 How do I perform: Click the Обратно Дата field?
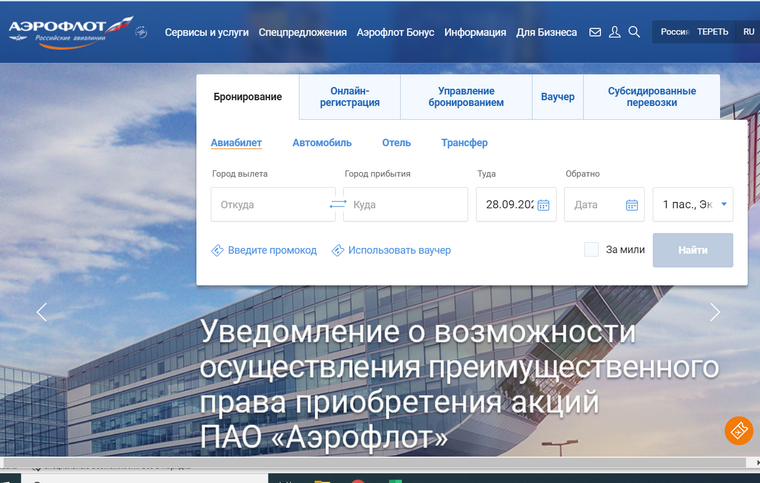click(x=604, y=204)
